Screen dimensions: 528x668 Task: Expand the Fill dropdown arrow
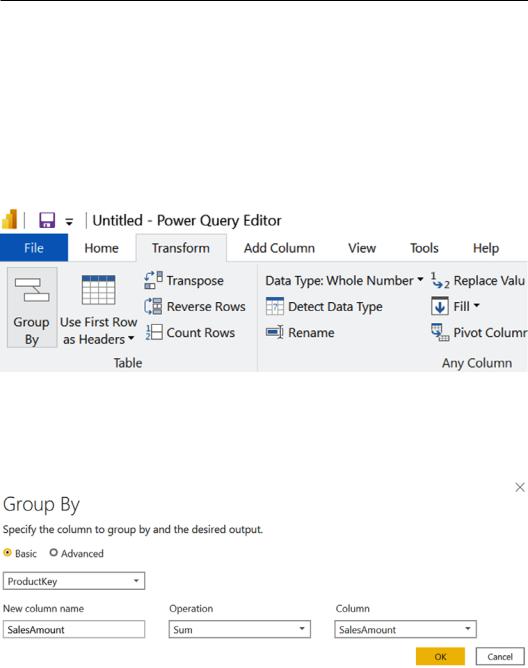click(x=476, y=305)
